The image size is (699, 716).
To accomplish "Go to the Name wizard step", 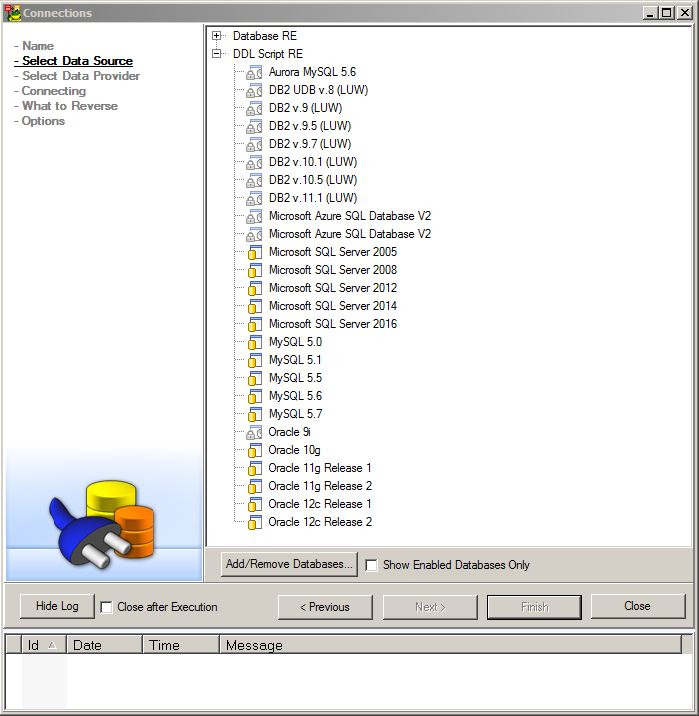I will [38, 46].
